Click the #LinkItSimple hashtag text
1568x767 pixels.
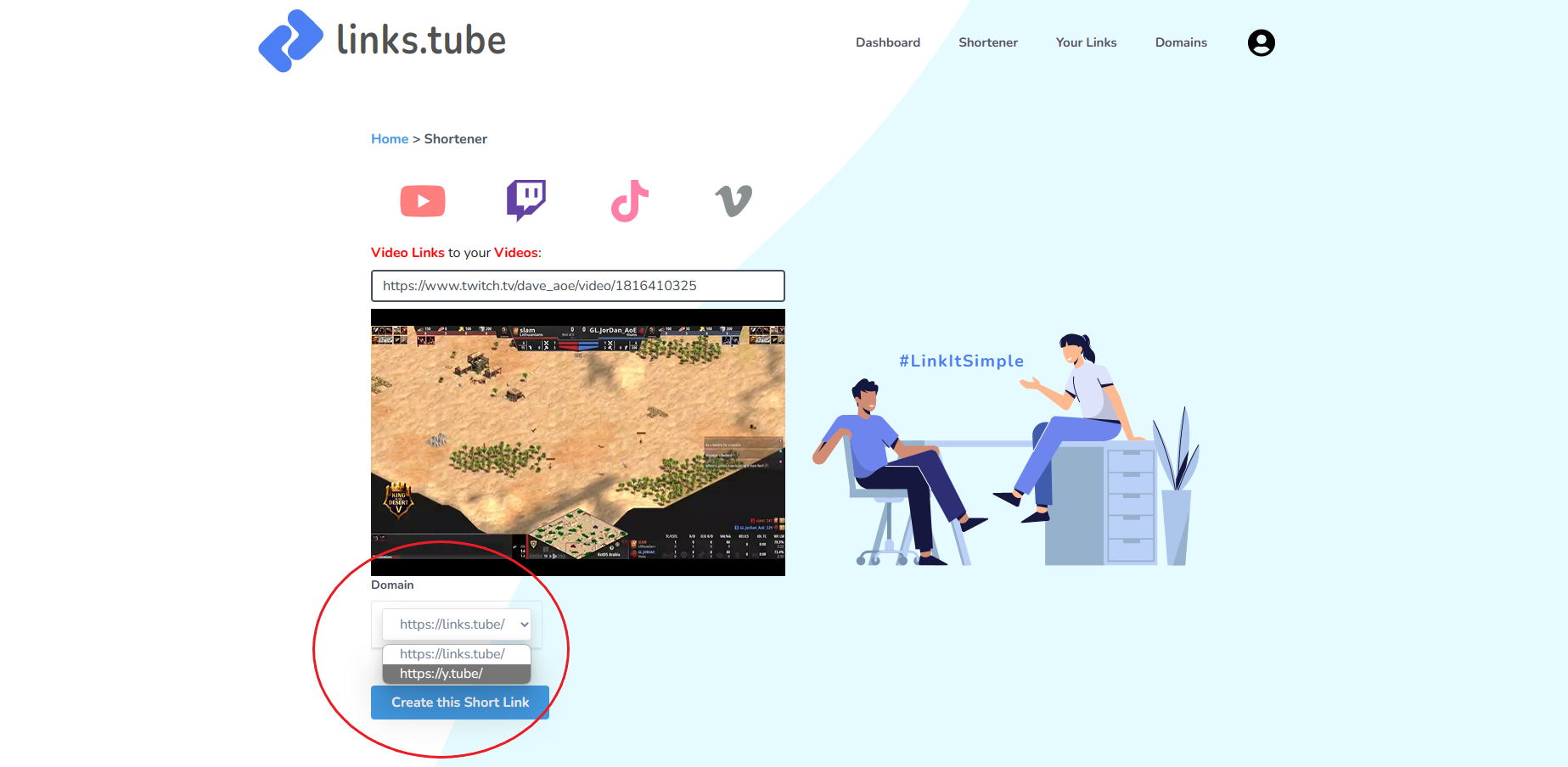point(962,361)
